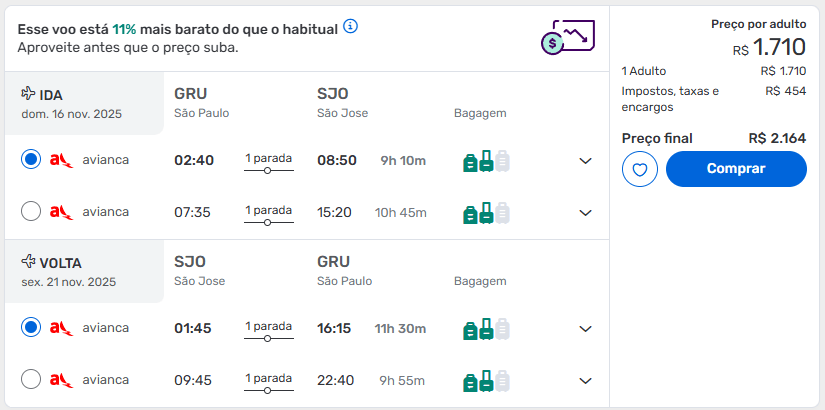825x410 pixels.
Task: Click the price drop chart icon
Action: click(568, 37)
